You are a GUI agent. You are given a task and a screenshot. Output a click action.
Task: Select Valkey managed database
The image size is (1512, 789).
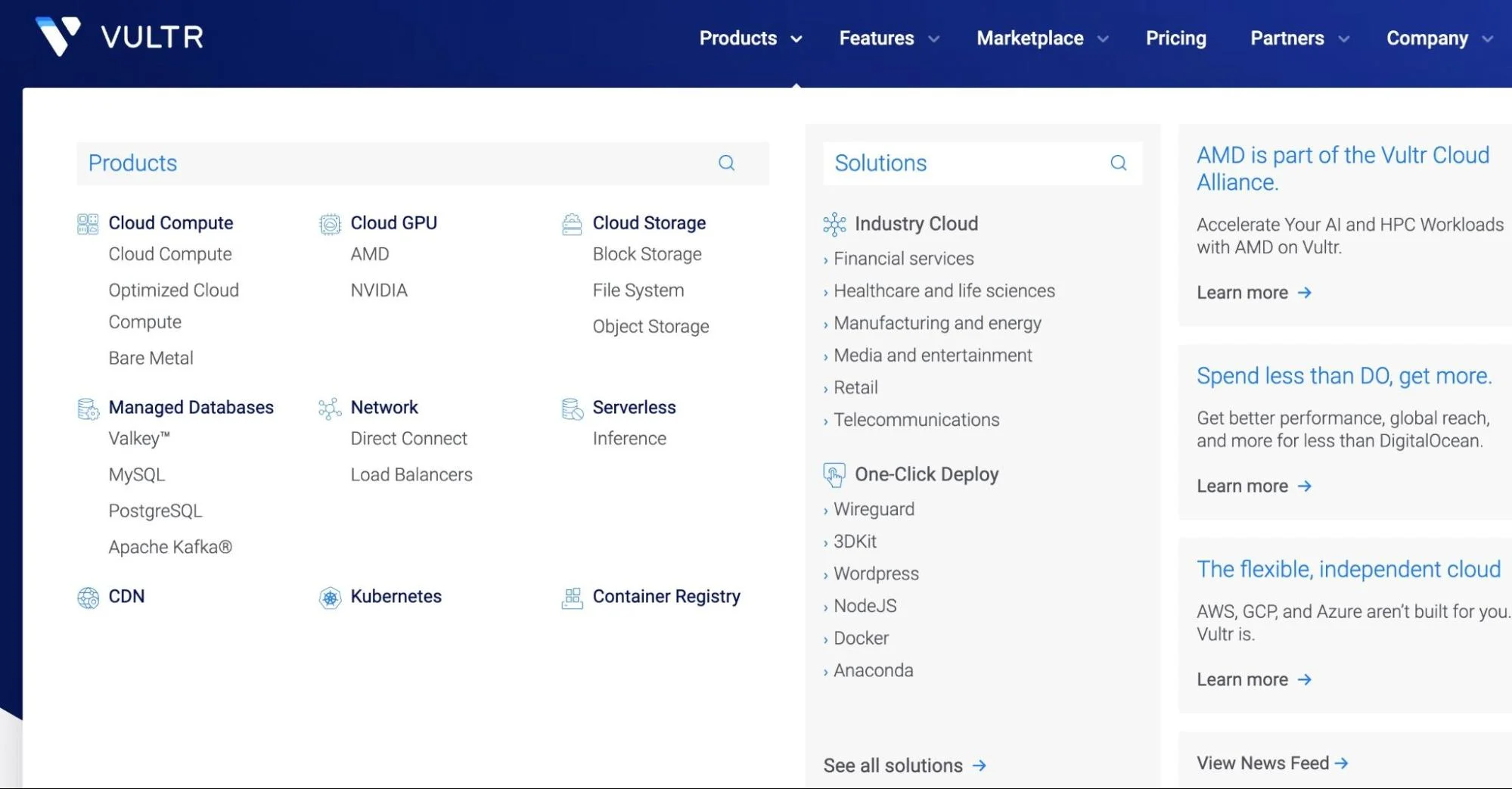tap(139, 439)
